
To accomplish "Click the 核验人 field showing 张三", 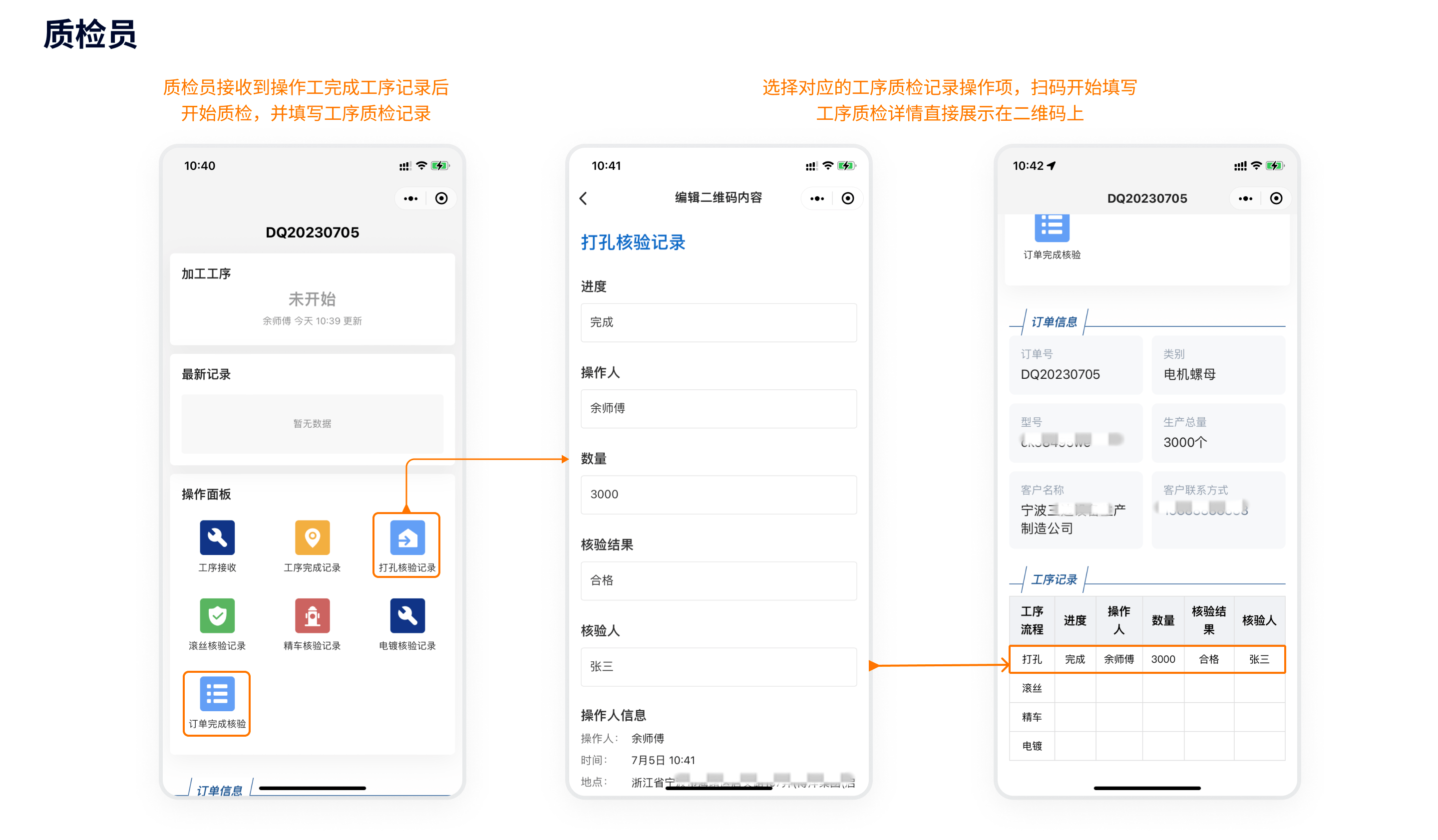I will pos(719,667).
